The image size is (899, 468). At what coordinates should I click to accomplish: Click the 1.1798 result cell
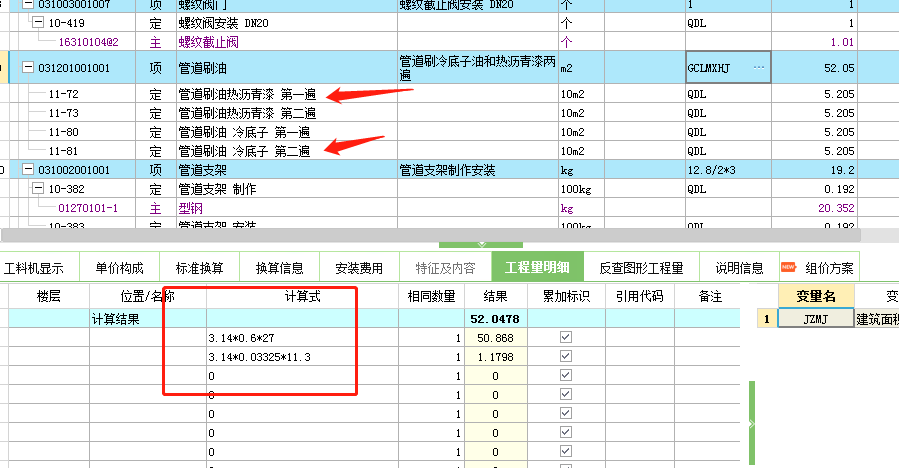click(x=495, y=357)
